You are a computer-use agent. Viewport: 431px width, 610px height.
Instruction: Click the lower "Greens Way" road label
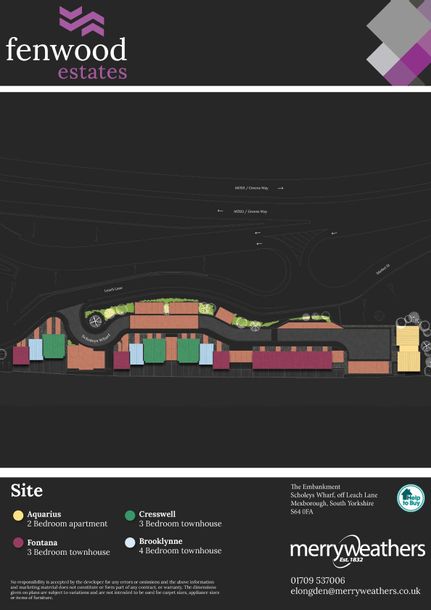click(251, 212)
